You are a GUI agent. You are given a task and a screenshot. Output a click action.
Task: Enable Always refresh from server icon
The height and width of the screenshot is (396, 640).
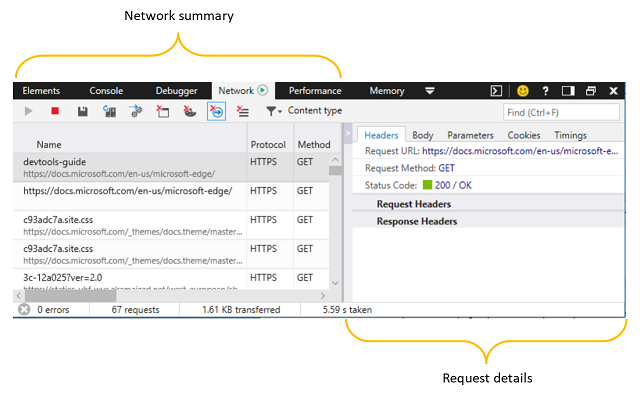[x=109, y=111]
